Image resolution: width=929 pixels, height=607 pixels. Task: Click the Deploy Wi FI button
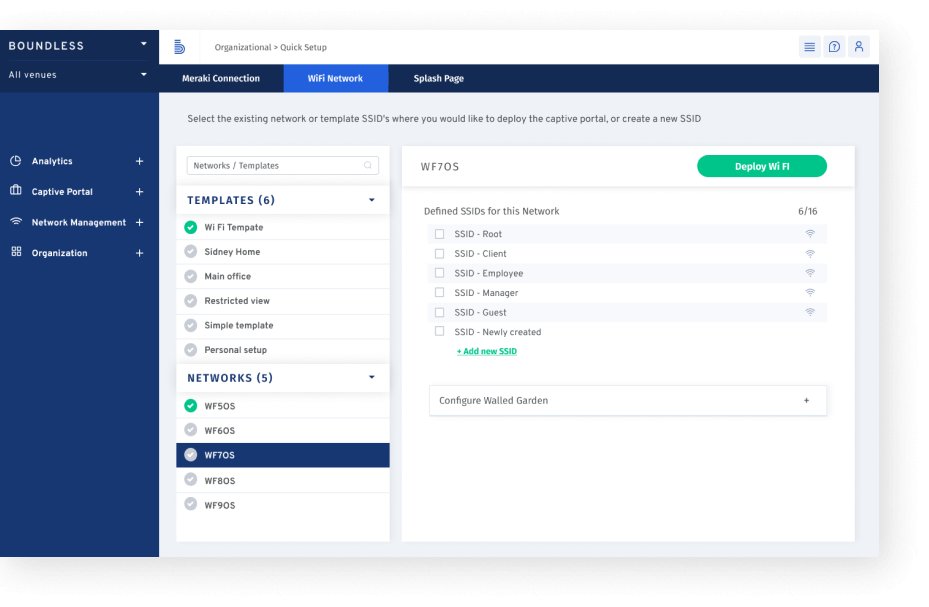[x=761, y=166]
